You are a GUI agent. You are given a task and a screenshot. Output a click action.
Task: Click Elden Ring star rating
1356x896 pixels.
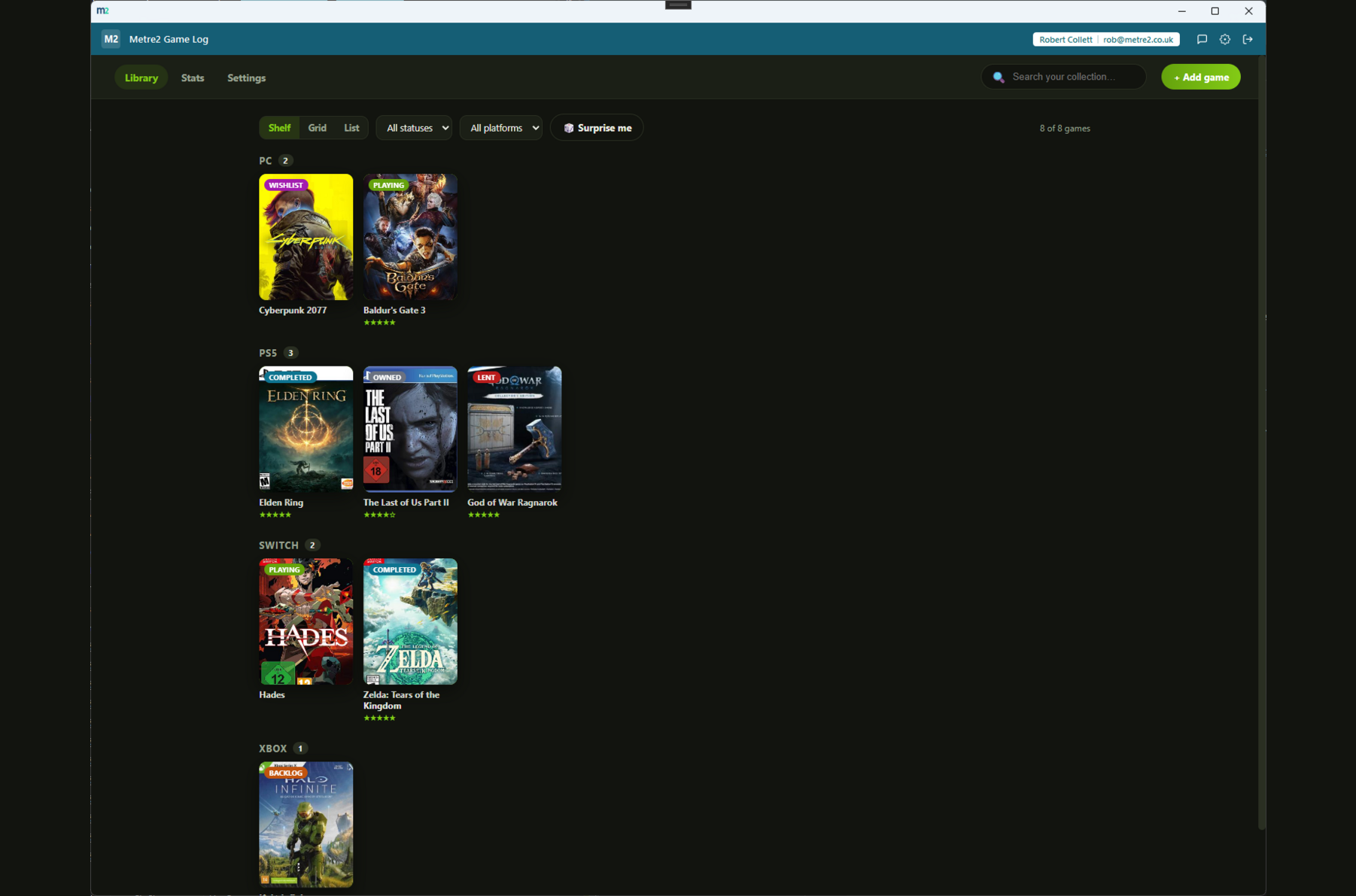[x=275, y=515]
